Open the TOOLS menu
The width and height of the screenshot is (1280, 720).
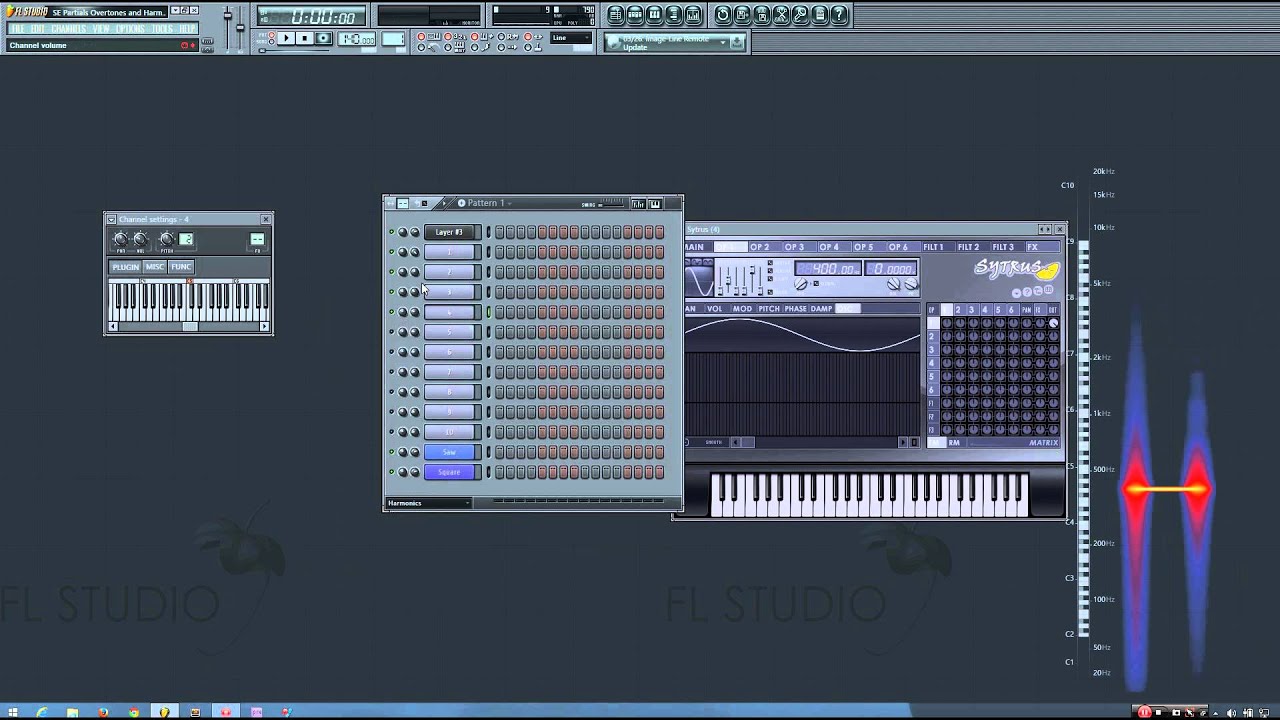coord(162,29)
